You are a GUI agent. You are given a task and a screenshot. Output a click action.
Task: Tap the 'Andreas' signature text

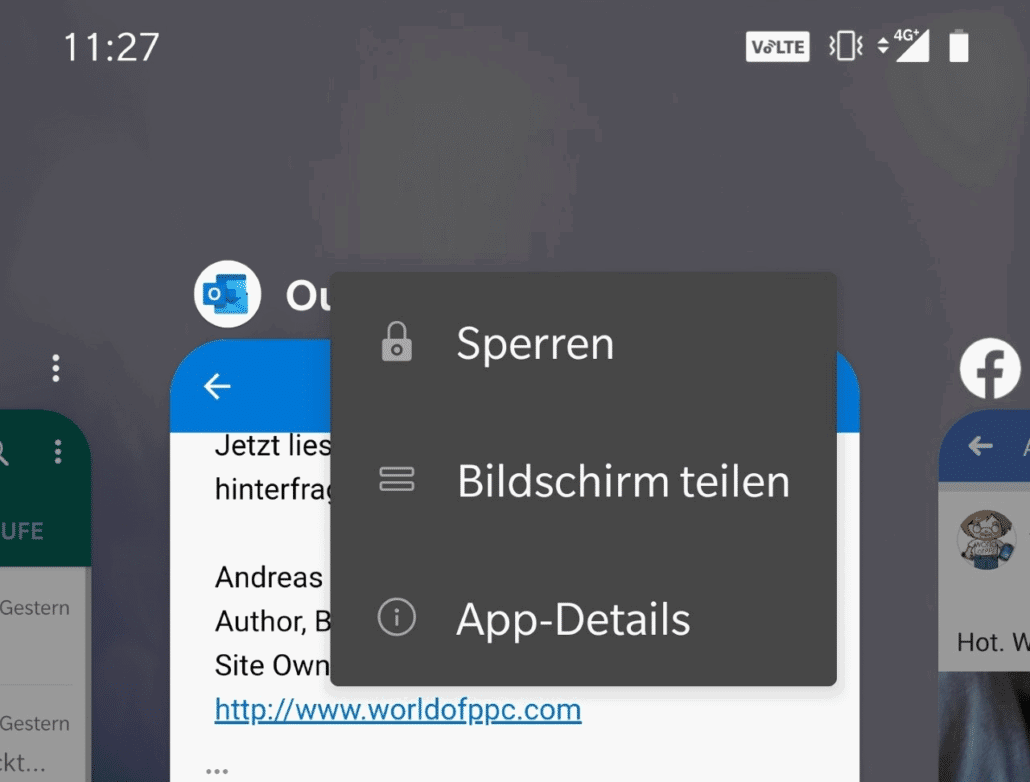click(269, 578)
